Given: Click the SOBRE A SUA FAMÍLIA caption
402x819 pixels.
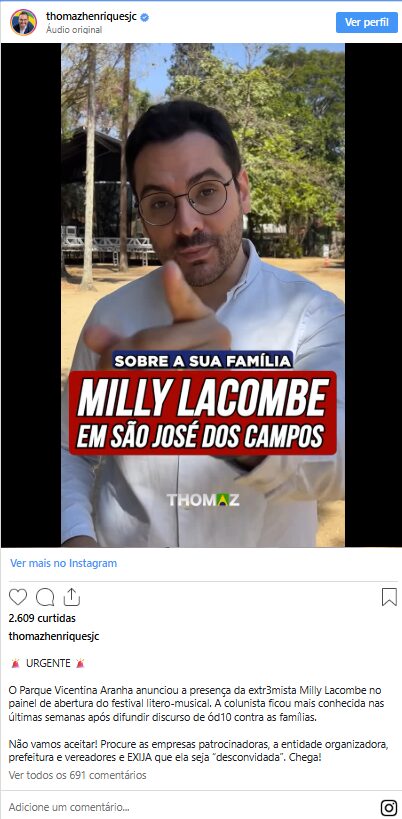Looking at the screenshot, I should 203,360.
